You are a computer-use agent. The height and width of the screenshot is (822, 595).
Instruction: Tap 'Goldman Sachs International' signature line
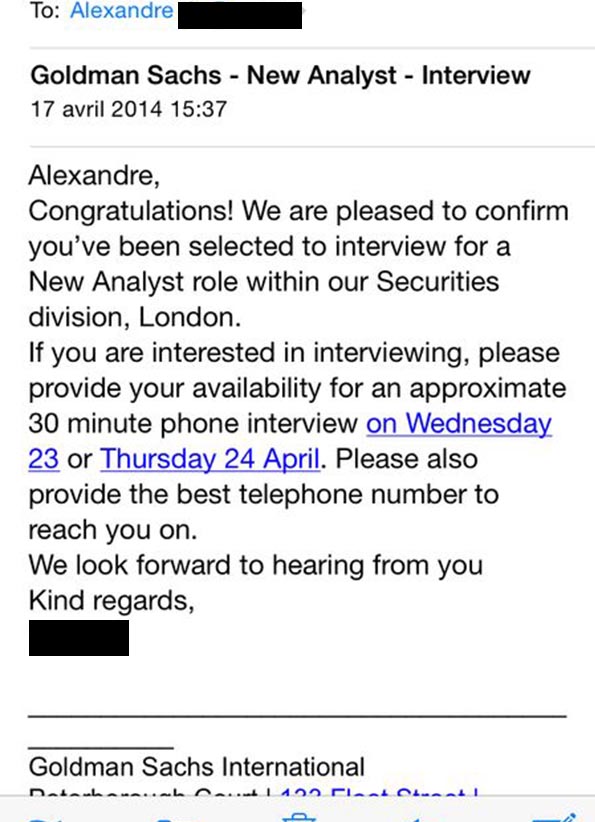(197, 767)
